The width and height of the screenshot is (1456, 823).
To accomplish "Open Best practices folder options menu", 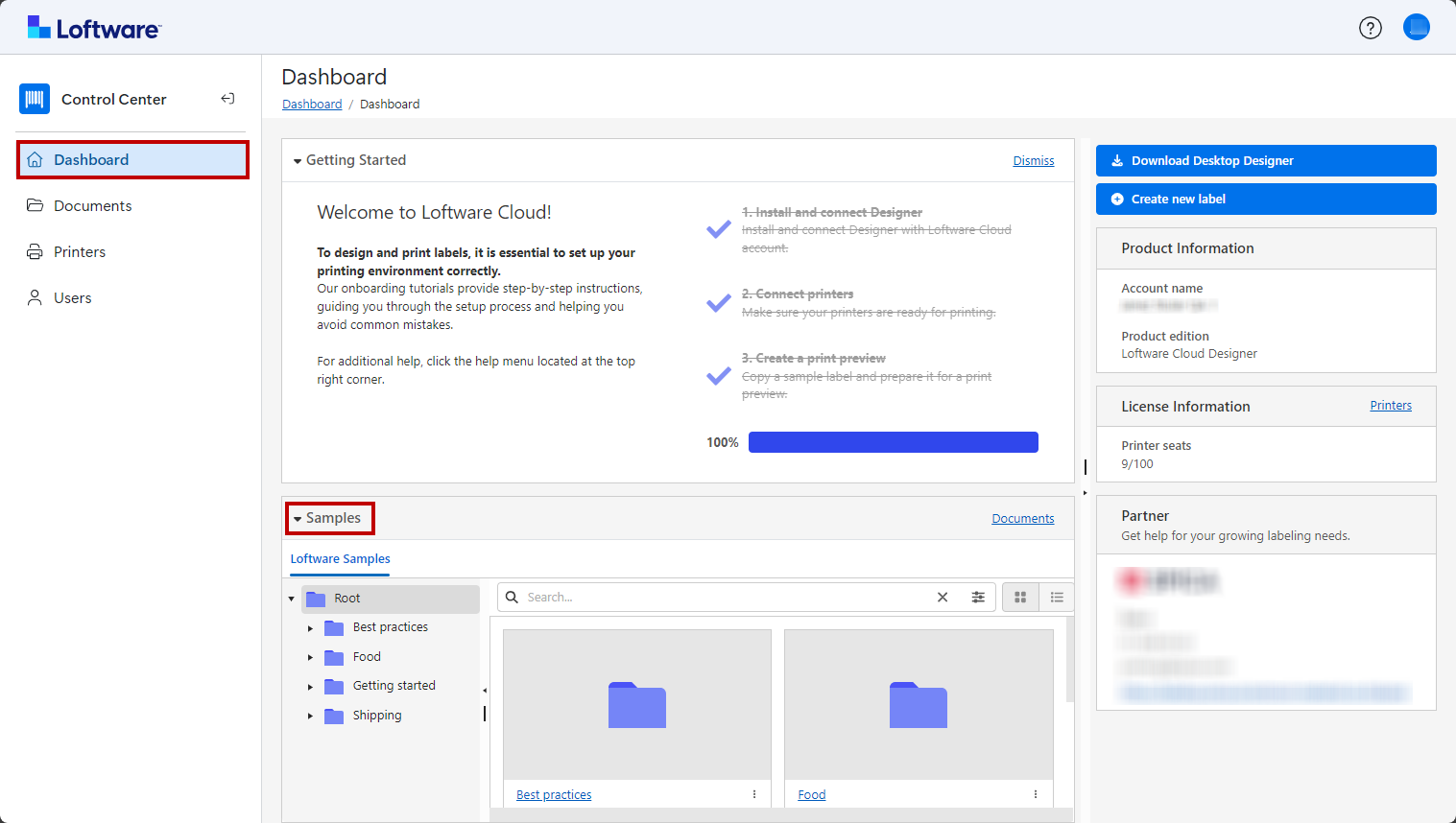I will [754, 794].
